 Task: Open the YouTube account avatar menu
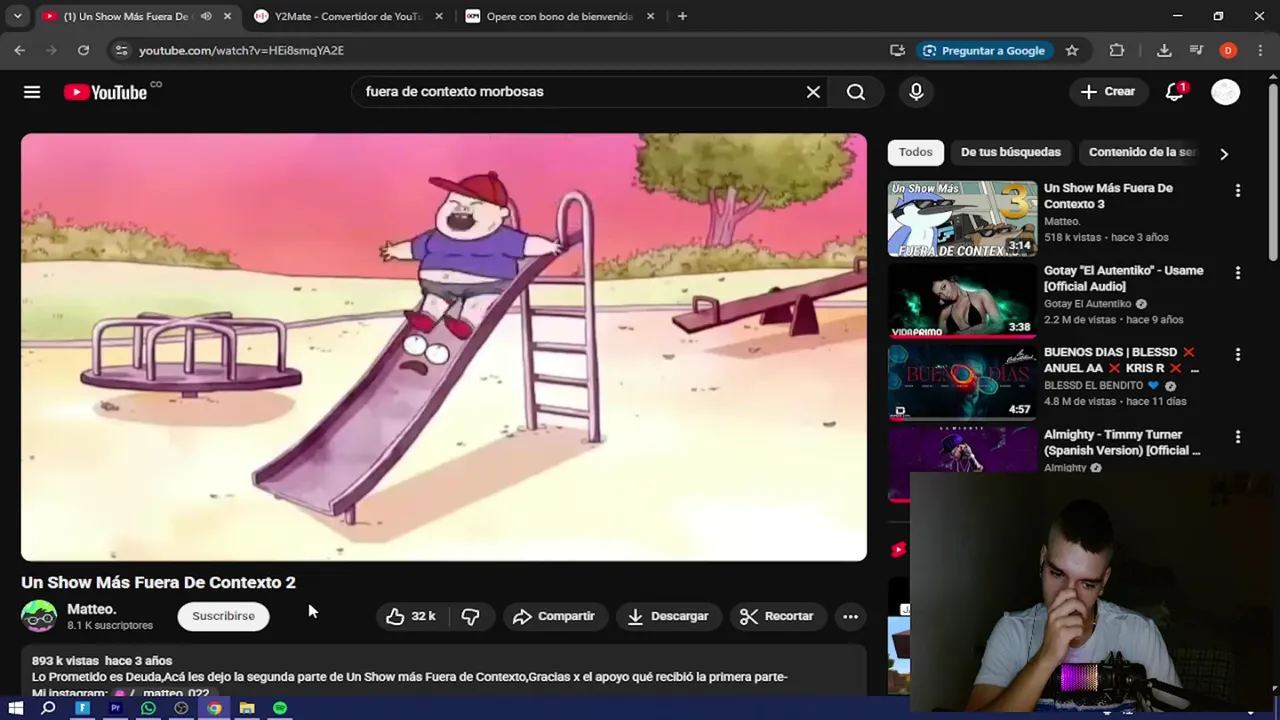(x=1225, y=92)
